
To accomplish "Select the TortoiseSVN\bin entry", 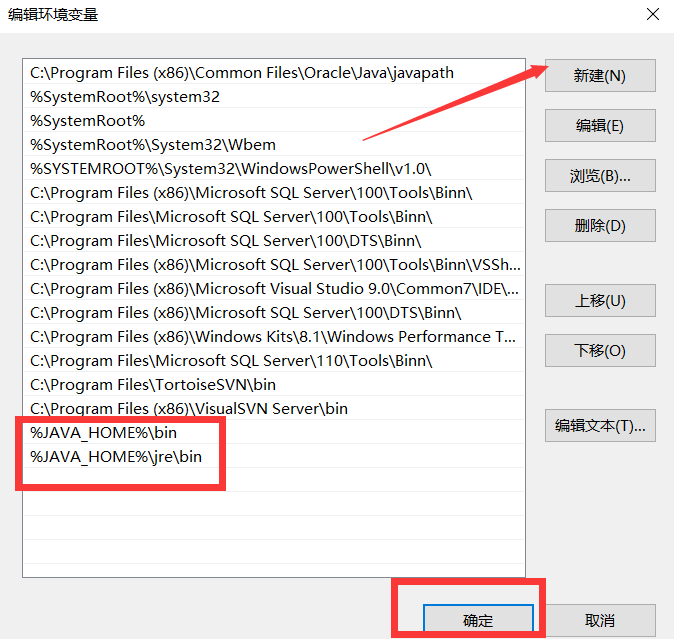I will click(274, 385).
